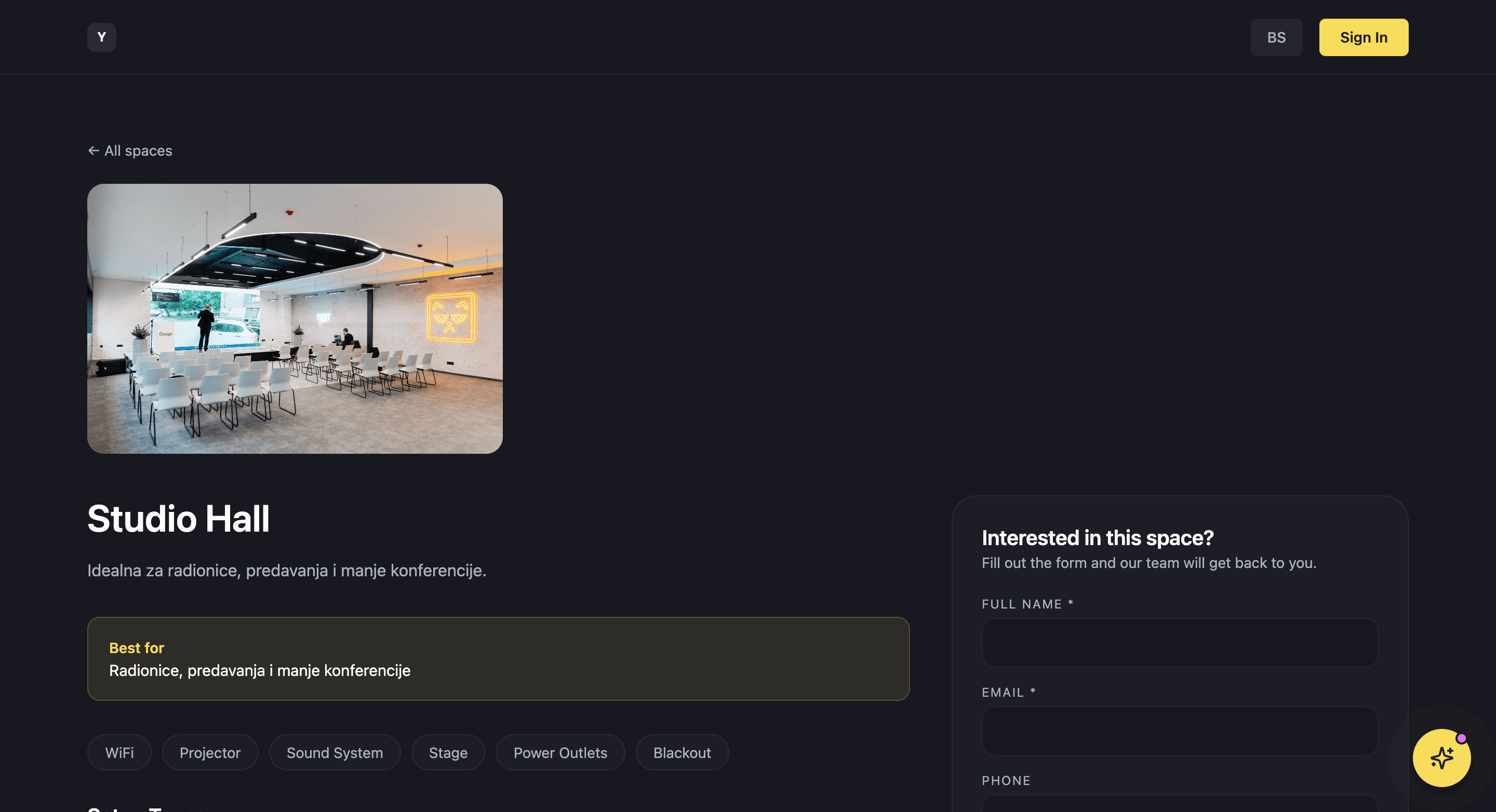The image size is (1496, 812).
Task: Select the WiFi amenity tag
Action: coord(119,752)
